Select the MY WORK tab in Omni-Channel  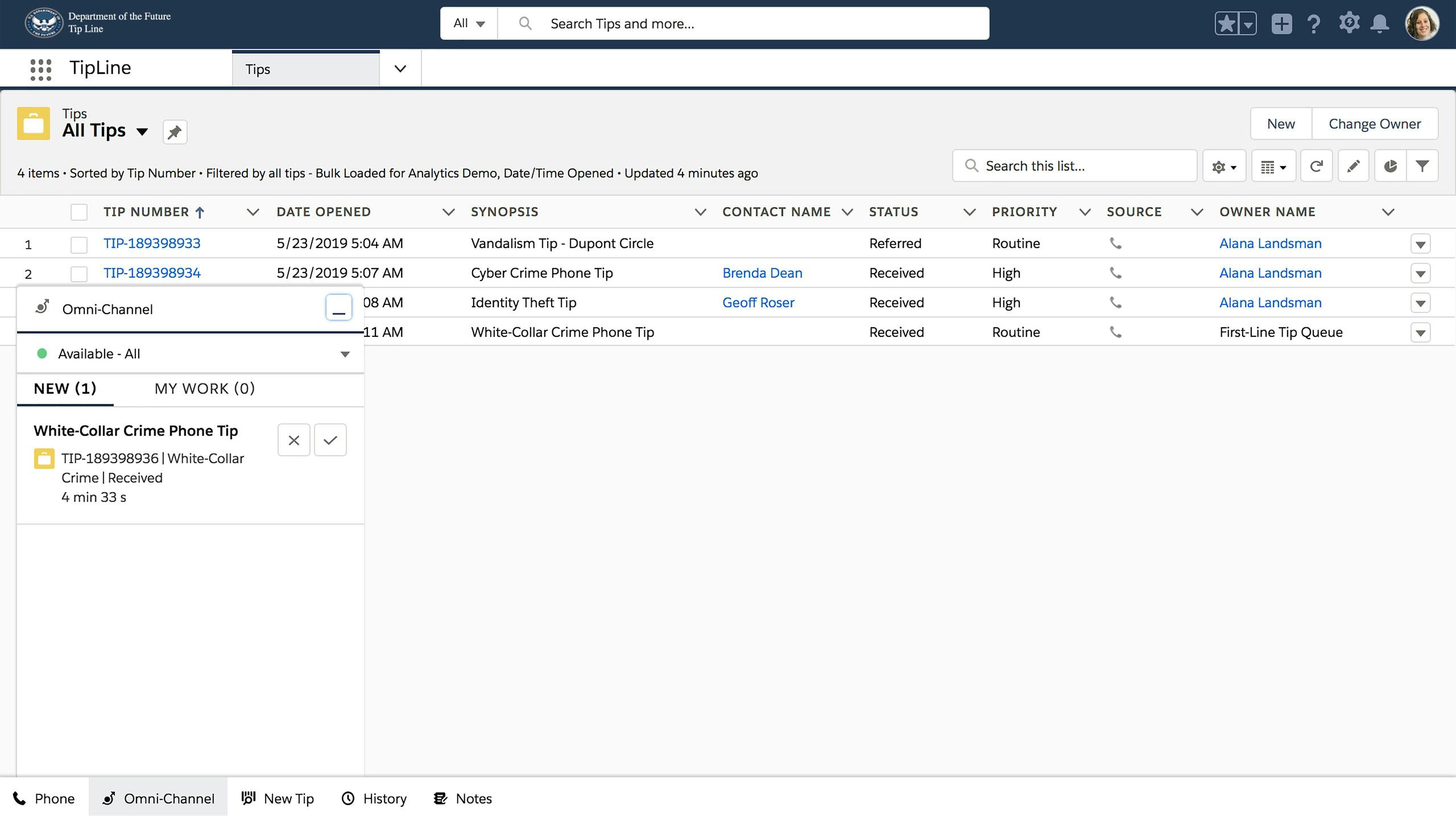click(x=204, y=388)
